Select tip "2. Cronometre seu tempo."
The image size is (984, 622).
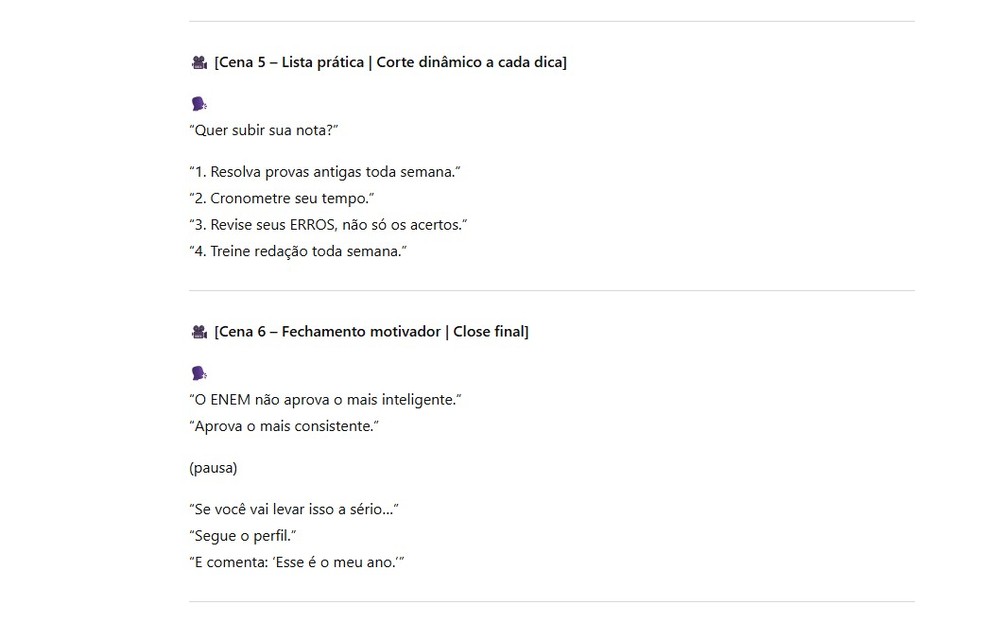pos(281,198)
